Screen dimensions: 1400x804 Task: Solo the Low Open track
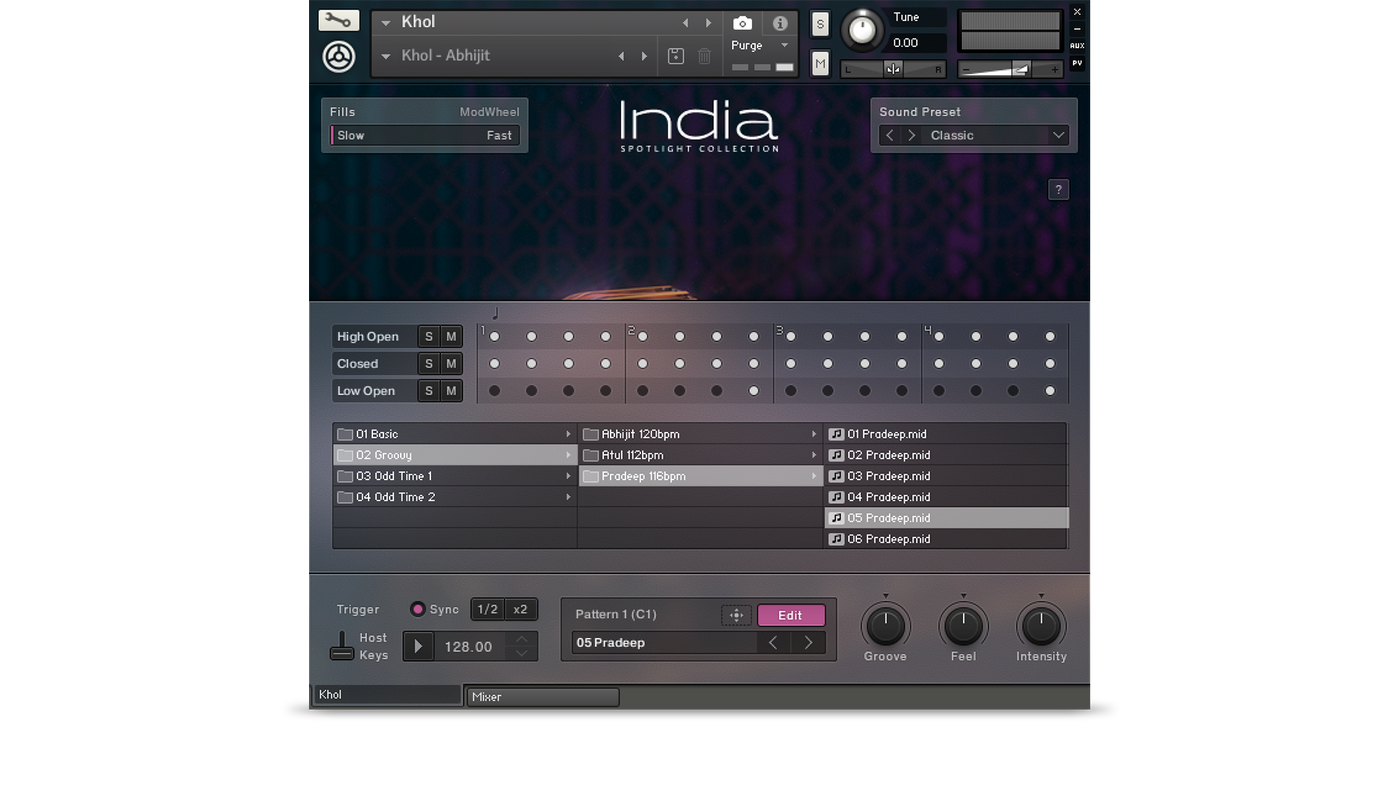(x=429, y=391)
